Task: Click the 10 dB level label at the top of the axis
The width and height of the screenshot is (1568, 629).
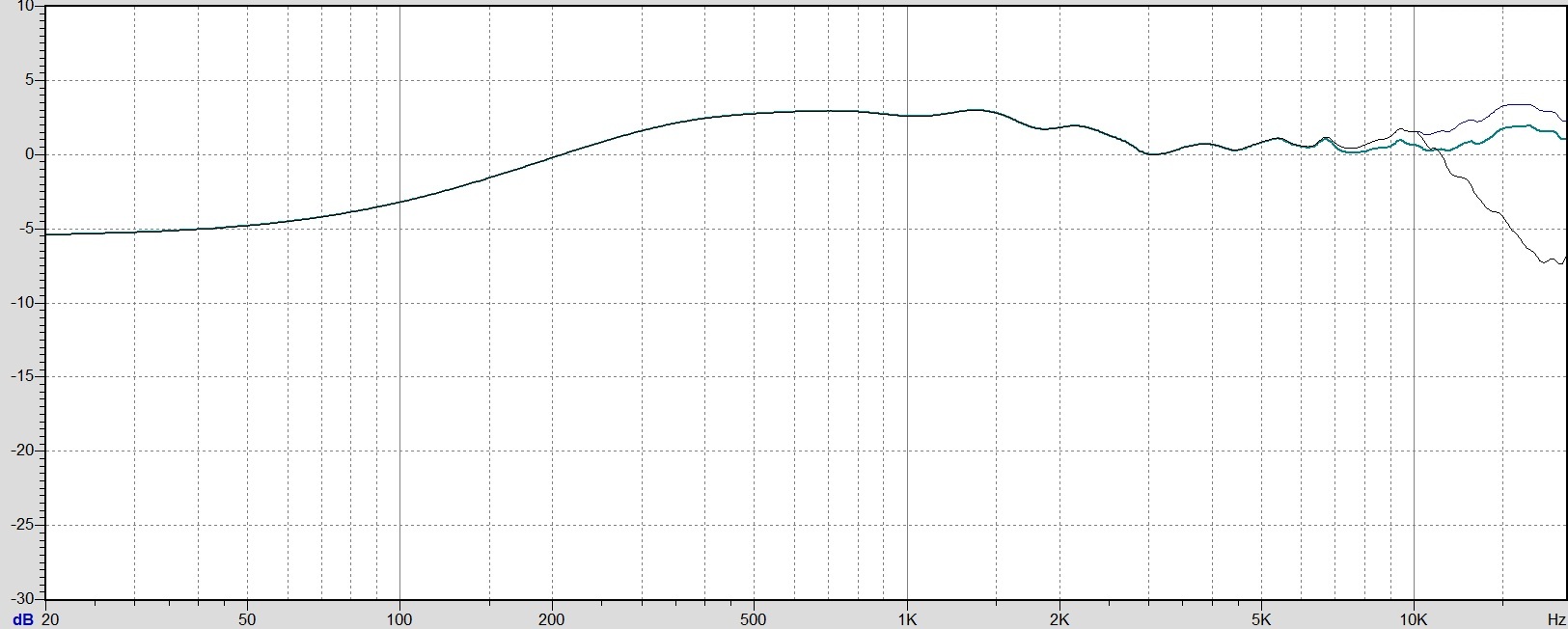Action: [25, 7]
